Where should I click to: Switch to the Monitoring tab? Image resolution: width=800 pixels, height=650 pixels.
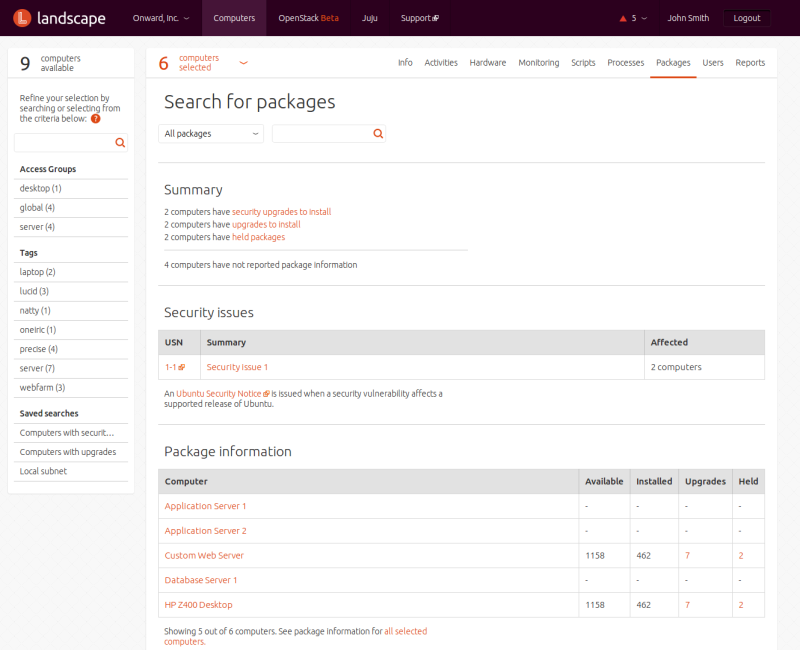(x=538, y=62)
